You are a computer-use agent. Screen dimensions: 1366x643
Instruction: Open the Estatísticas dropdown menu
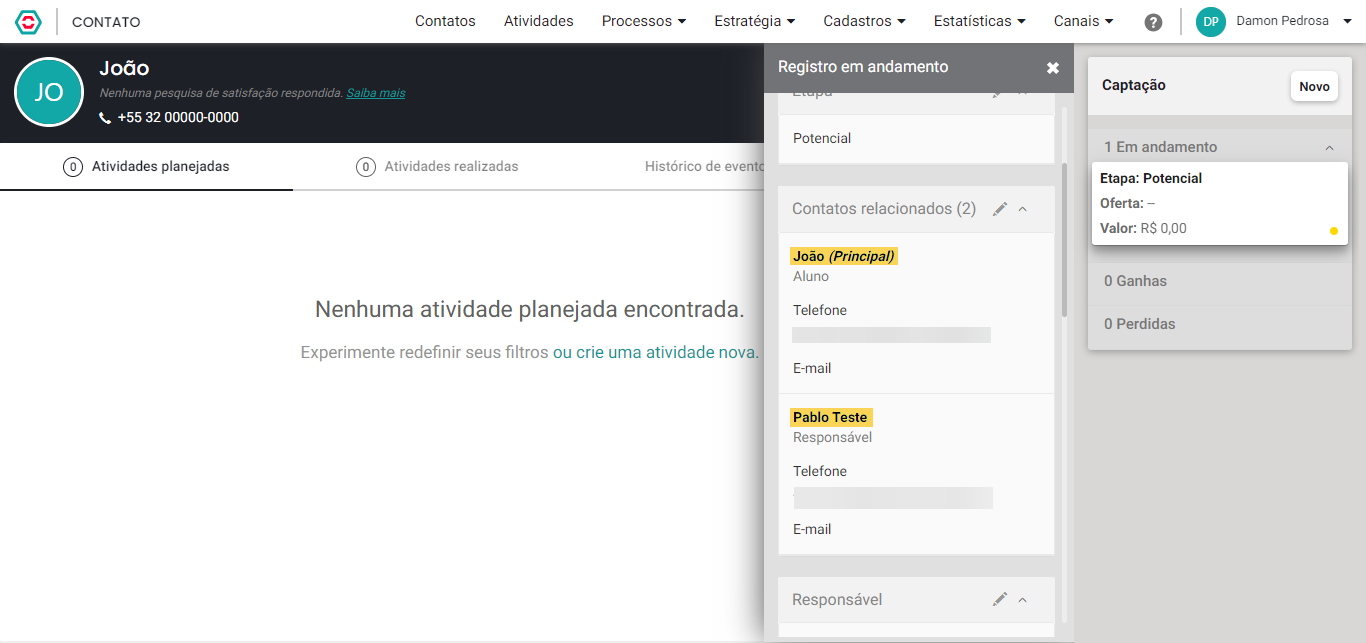(x=980, y=21)
